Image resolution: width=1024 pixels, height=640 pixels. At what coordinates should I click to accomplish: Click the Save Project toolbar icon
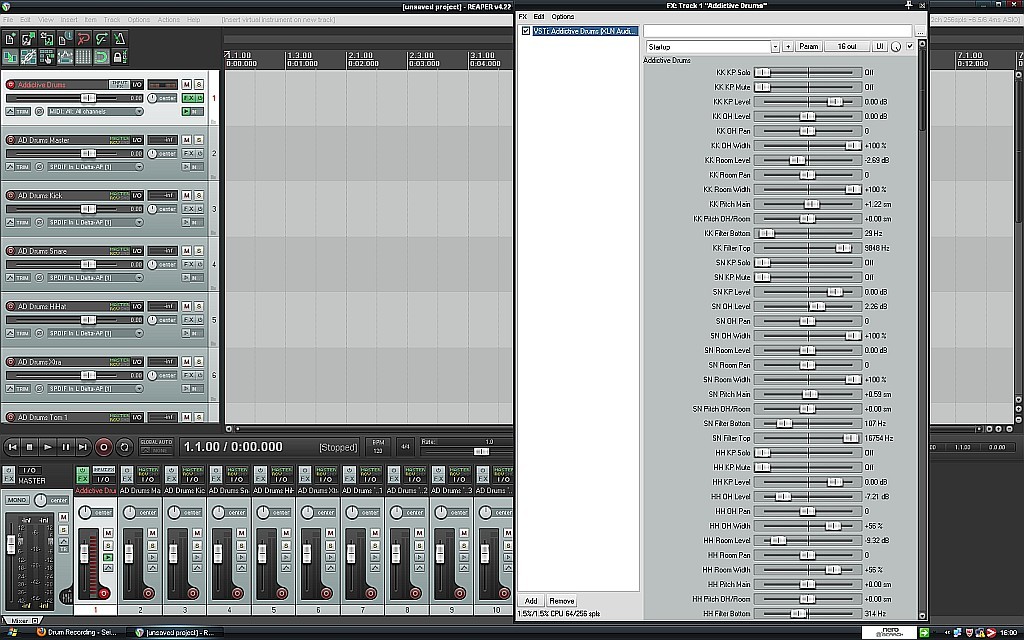point(47,39)
